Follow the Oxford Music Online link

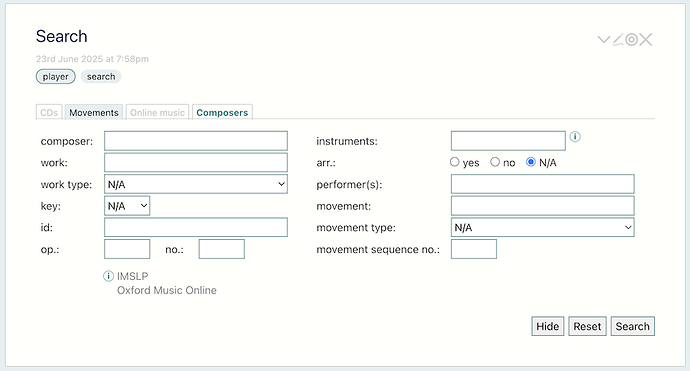click(167, 290)
